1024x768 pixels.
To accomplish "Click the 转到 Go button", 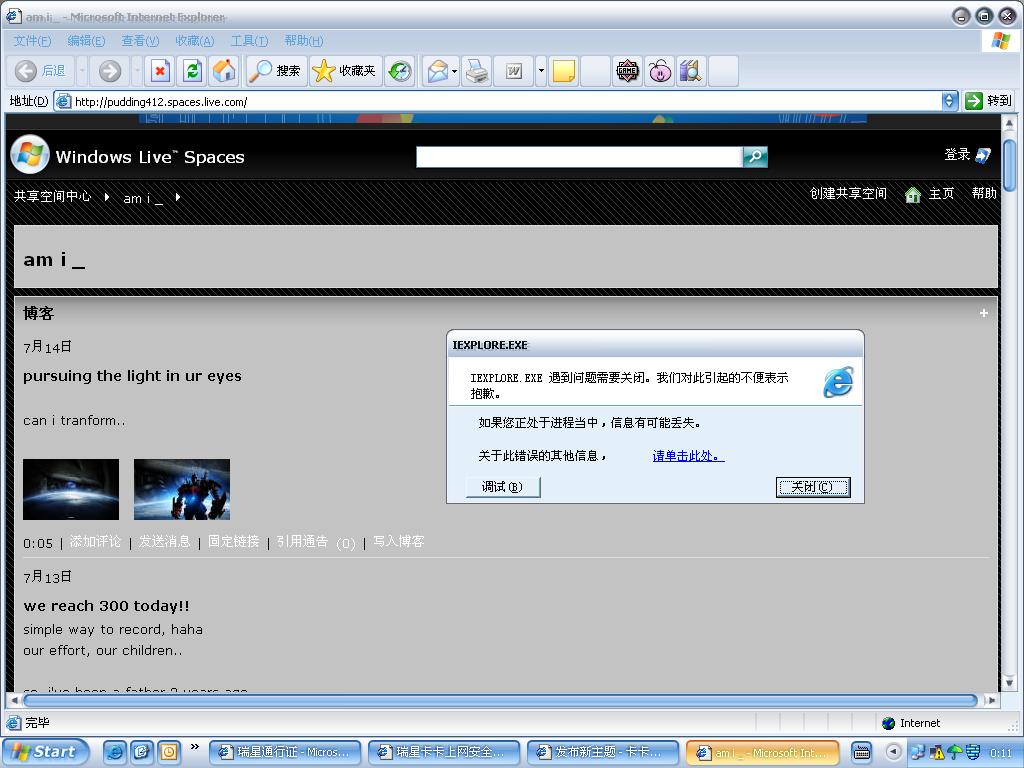I will pyautogui.click(x=989, y=101).
